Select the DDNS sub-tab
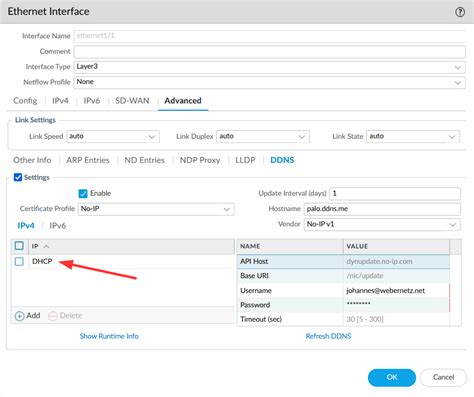The image size is (474, 397). coord(282,160)
